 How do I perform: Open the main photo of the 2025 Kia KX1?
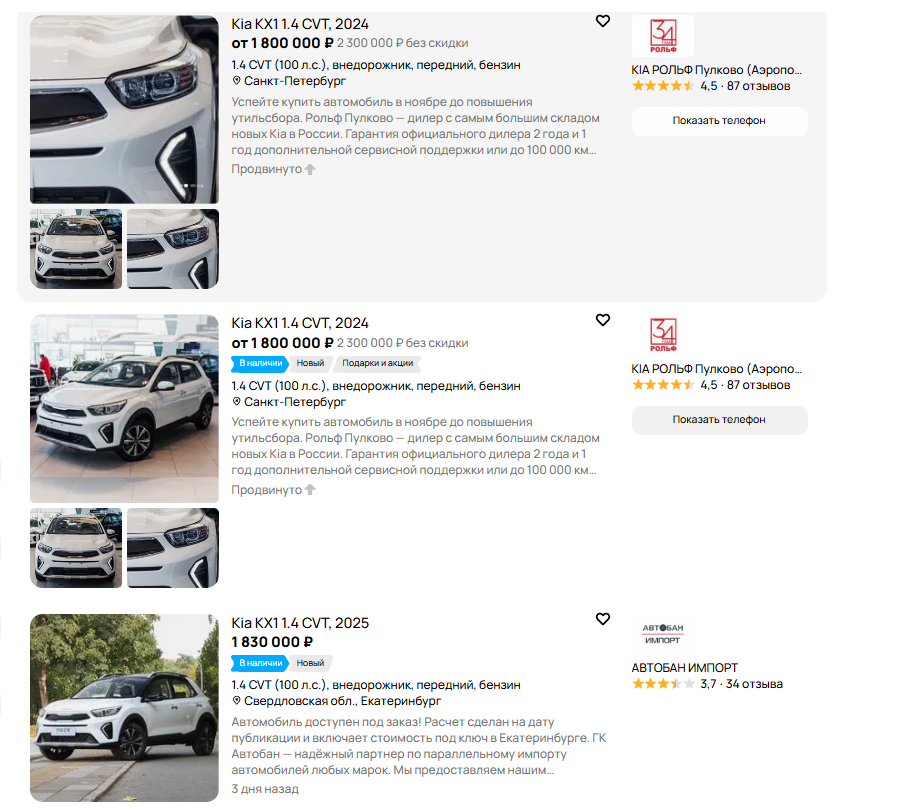pyautogui.click(x=124, y=708)
